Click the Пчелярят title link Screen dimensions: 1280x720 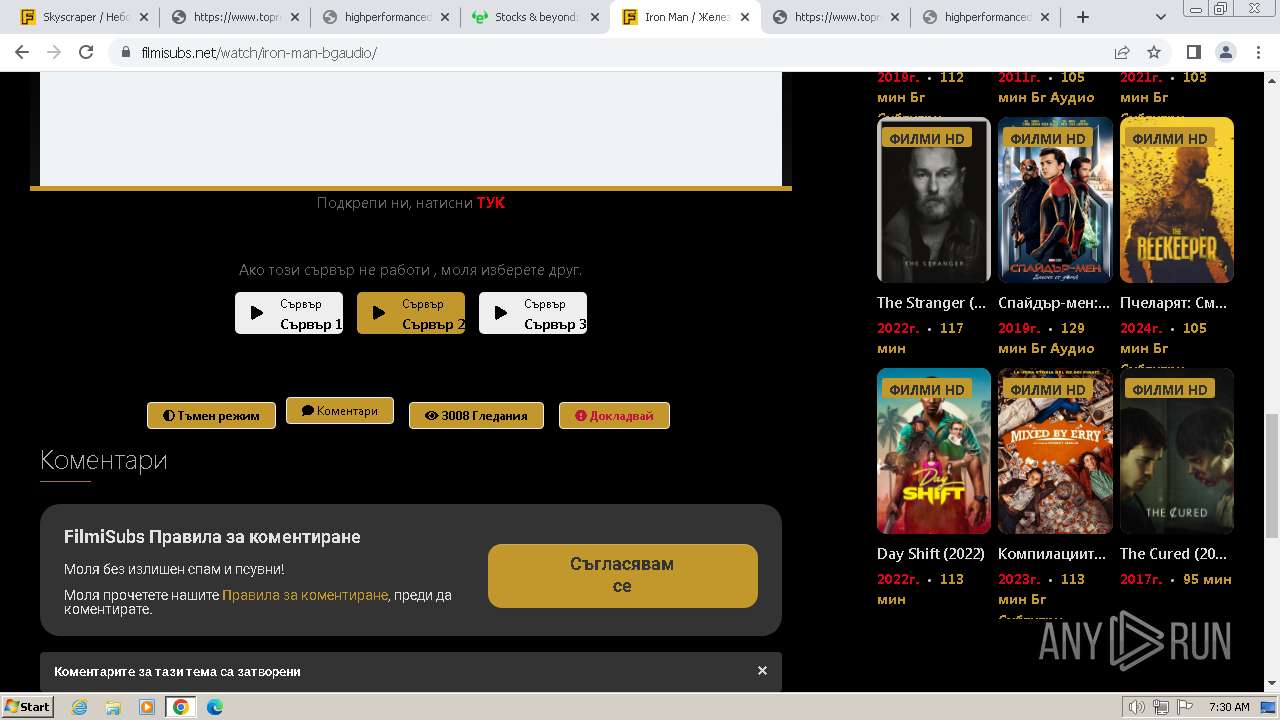(x=1174, y=302)
